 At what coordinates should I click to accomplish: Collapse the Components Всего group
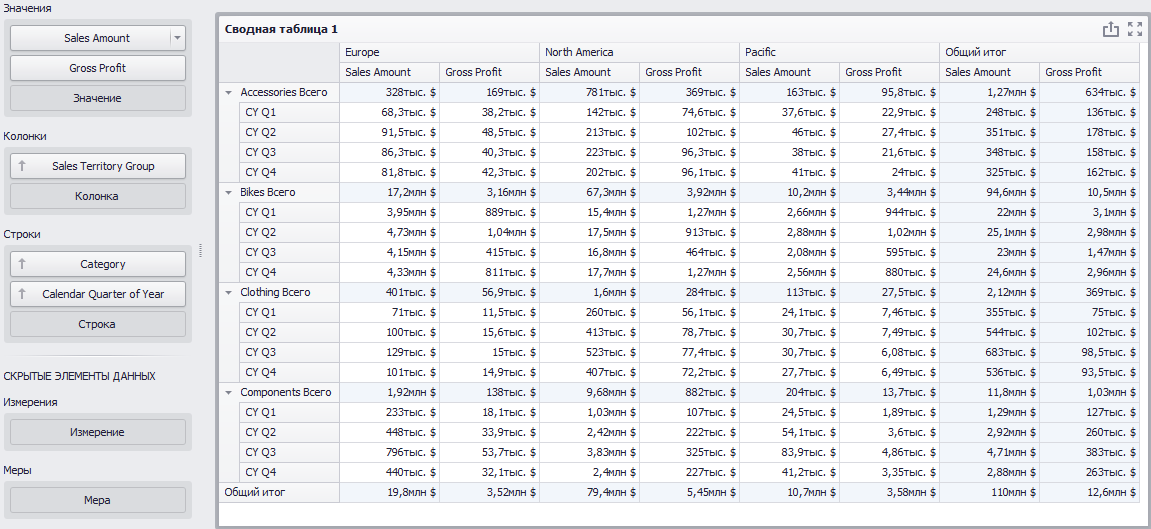(228, 393)
